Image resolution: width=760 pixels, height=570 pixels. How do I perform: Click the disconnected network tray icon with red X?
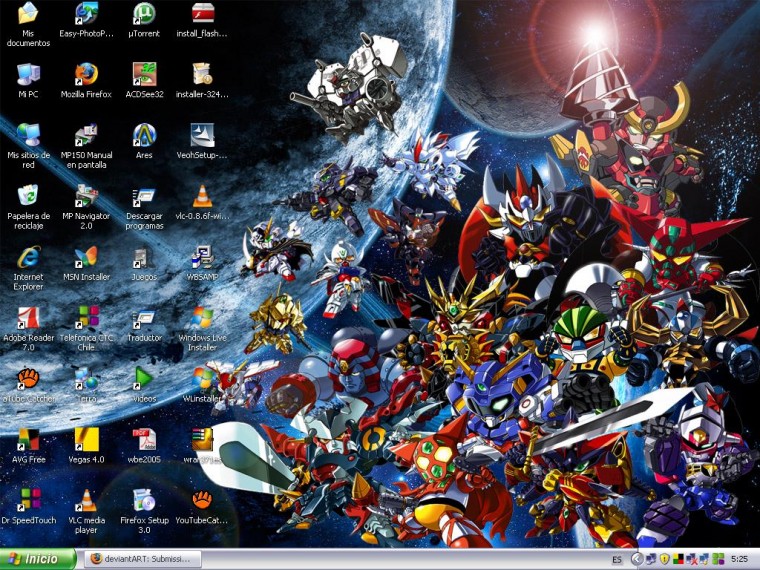pyautogui.click(x=692, y=559)
